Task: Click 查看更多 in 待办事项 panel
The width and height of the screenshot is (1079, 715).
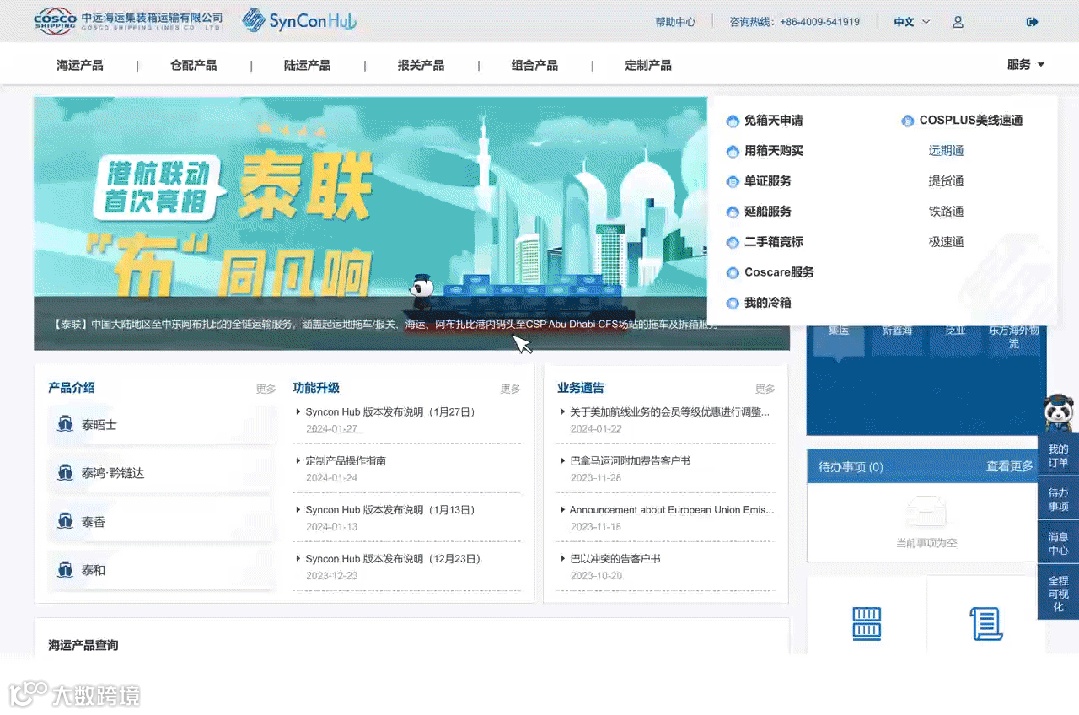Action: pos(1009,467)
